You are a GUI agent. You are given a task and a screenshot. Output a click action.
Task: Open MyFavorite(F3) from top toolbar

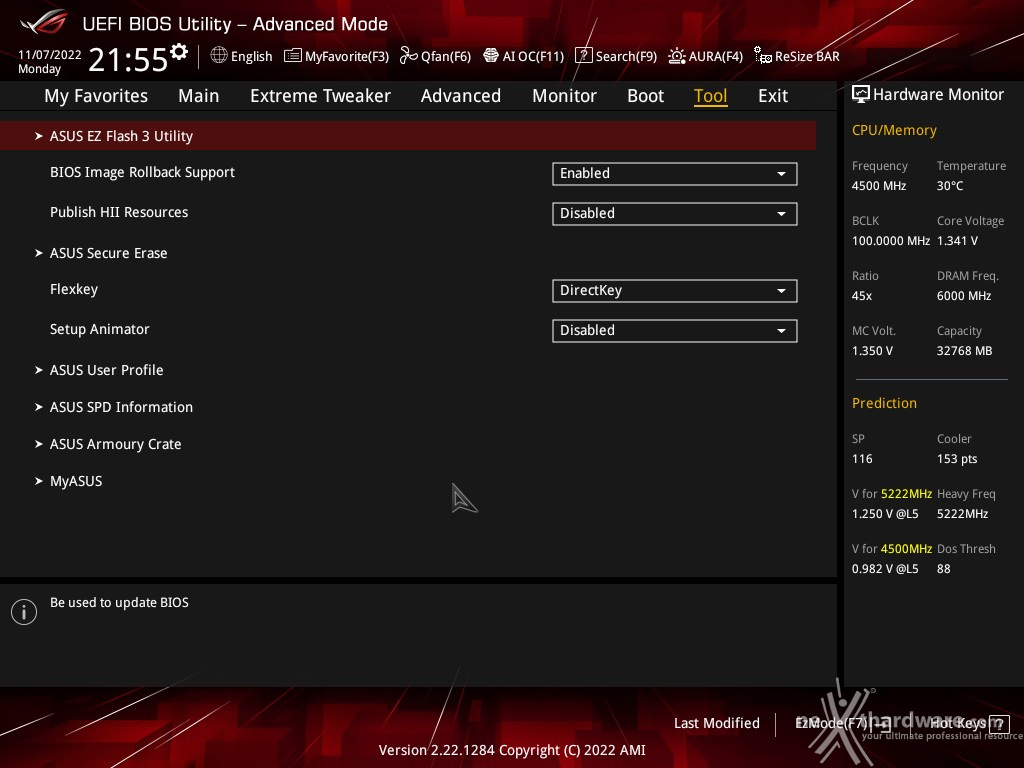click(336, 56)
